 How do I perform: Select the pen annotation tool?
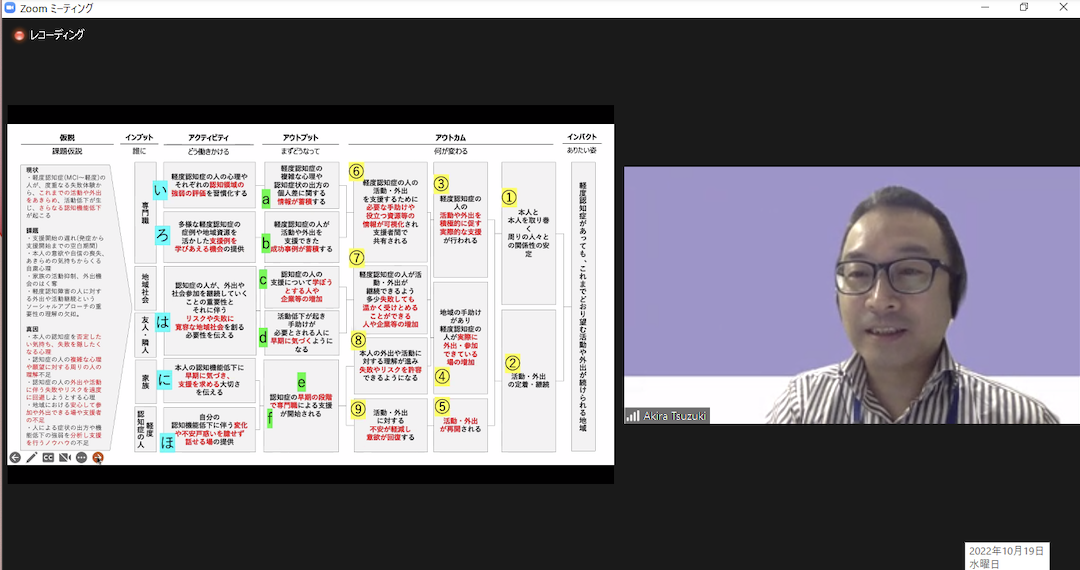(x=31, y=457)
